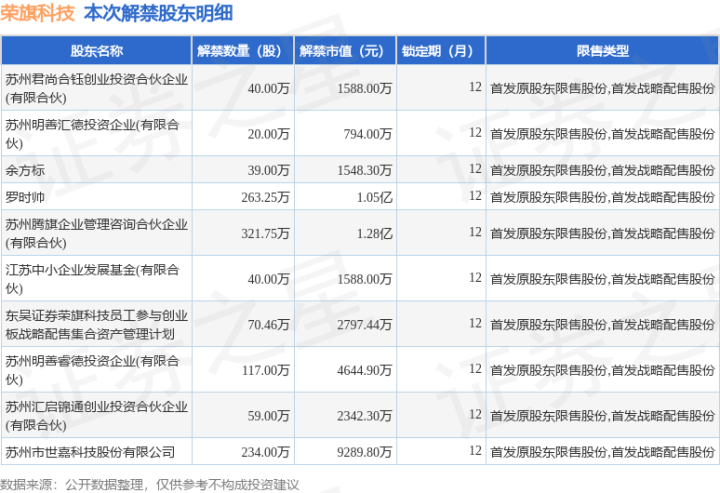Click the 解禁数量（股） column header

click(x=243, y=50)
